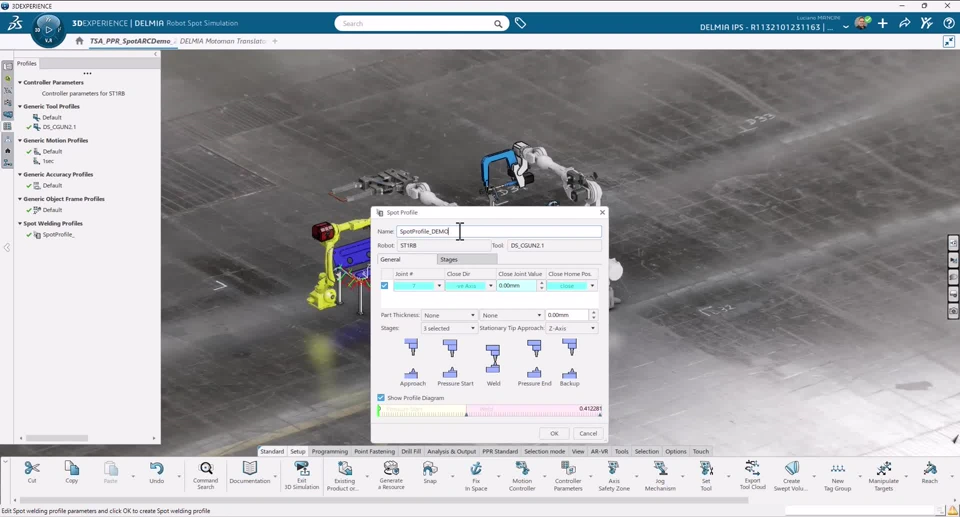Image resolution: width=960 pixels, height=517 pixels.
Task: Click Axis Safety Zone icon
Action: tap(613, 469)
